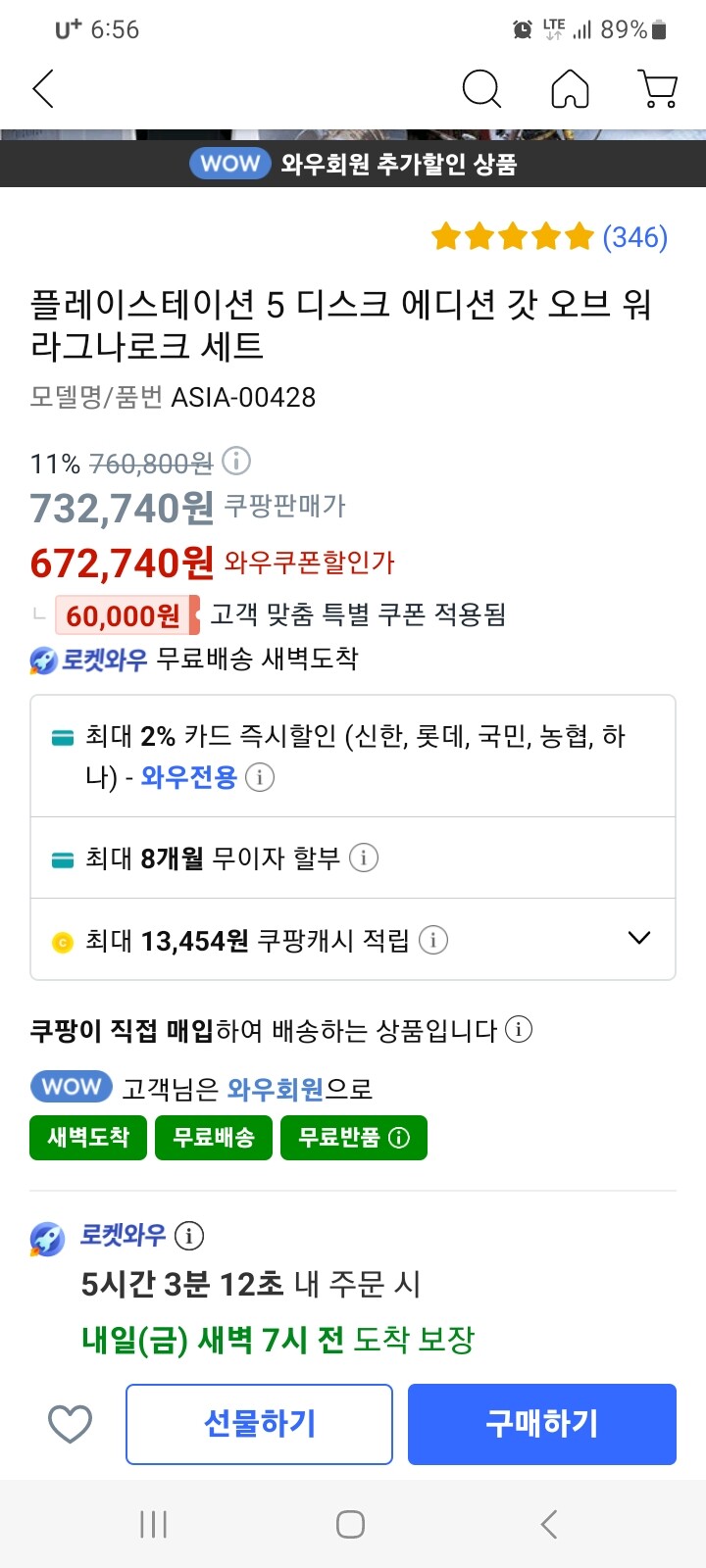Open search from the top bar
The height and width of the screenshot is (1568, 706).
tap(481, 88)
